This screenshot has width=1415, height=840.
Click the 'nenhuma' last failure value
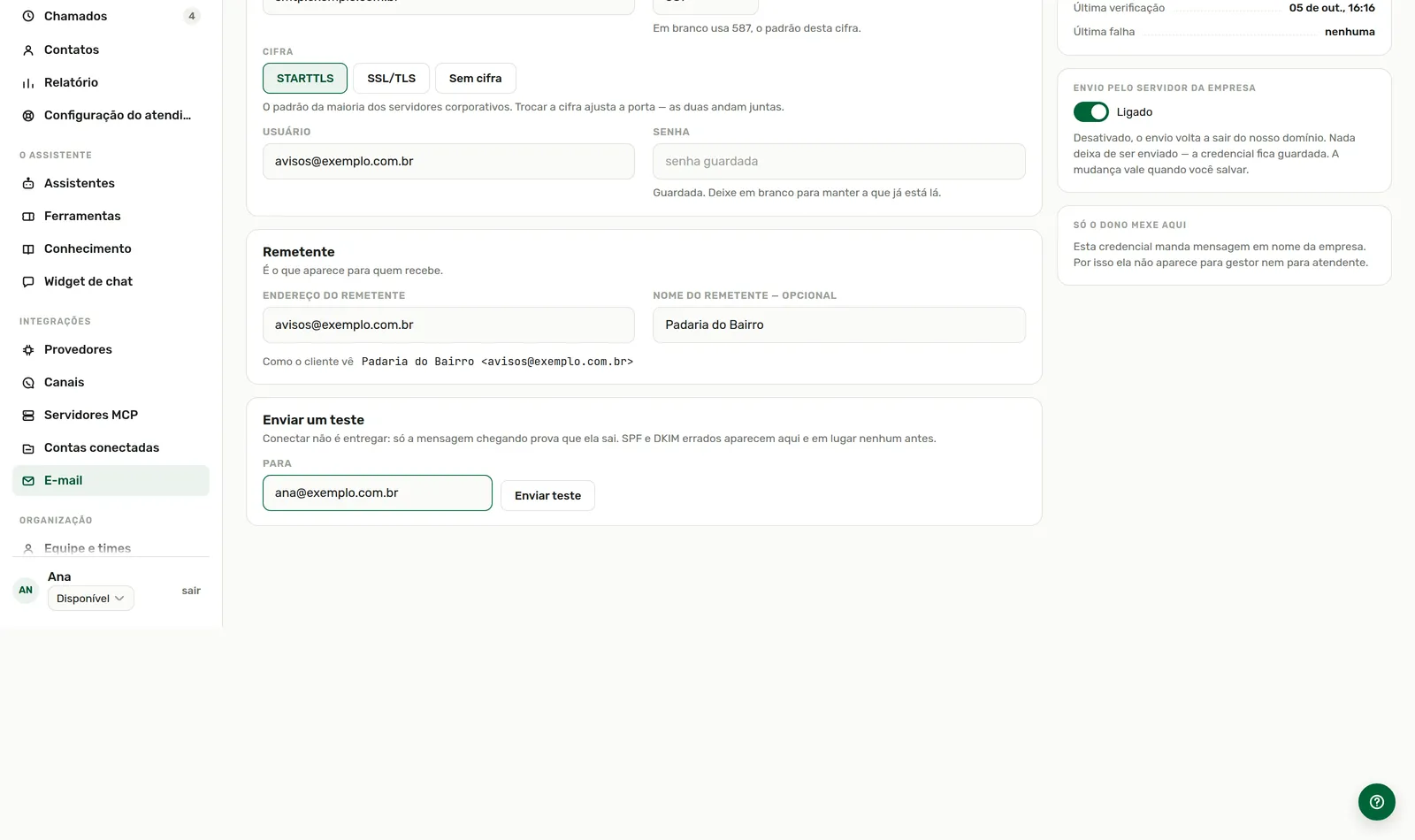[x=1350, y=32]
